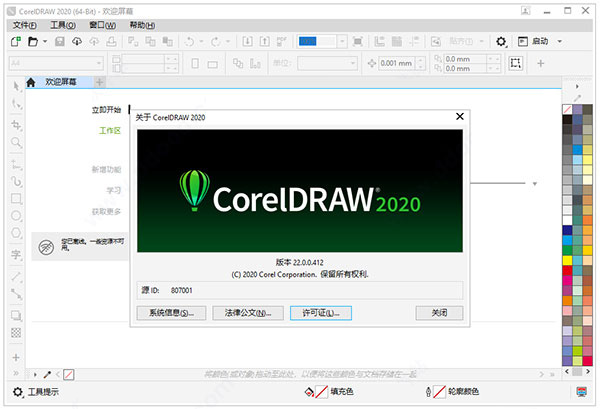The height and width of the screenshot is (409, 600).
Task: Increase nudge distance with stepper up arrow
Action: click(x=420, y=60)
